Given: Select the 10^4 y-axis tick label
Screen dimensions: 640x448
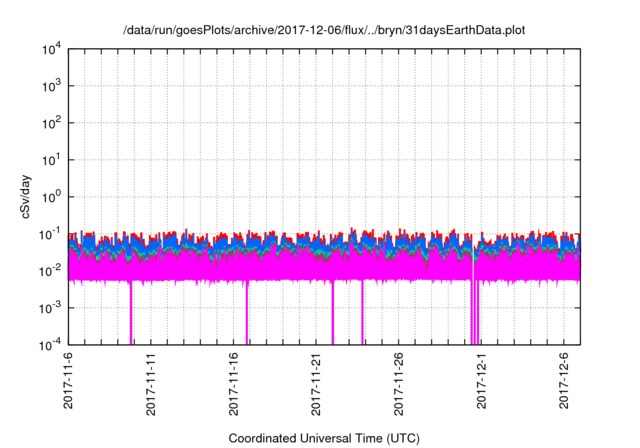Looking at the screenshot, I should (x=52, y=50).
